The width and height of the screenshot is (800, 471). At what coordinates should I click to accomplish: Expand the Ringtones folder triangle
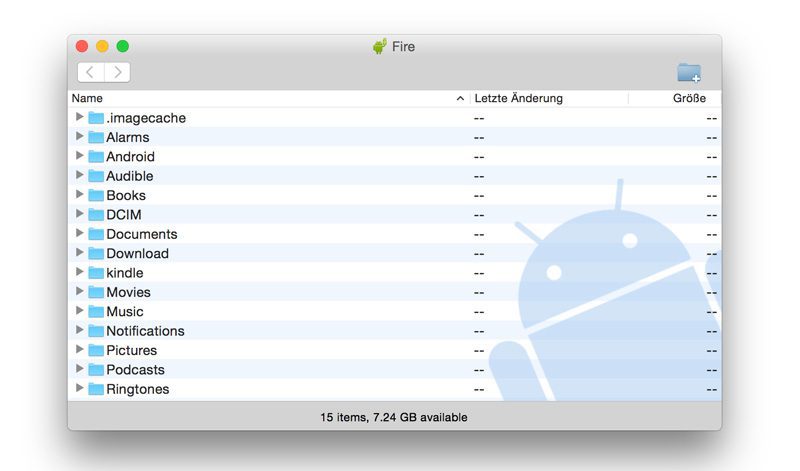pos(79,388)
